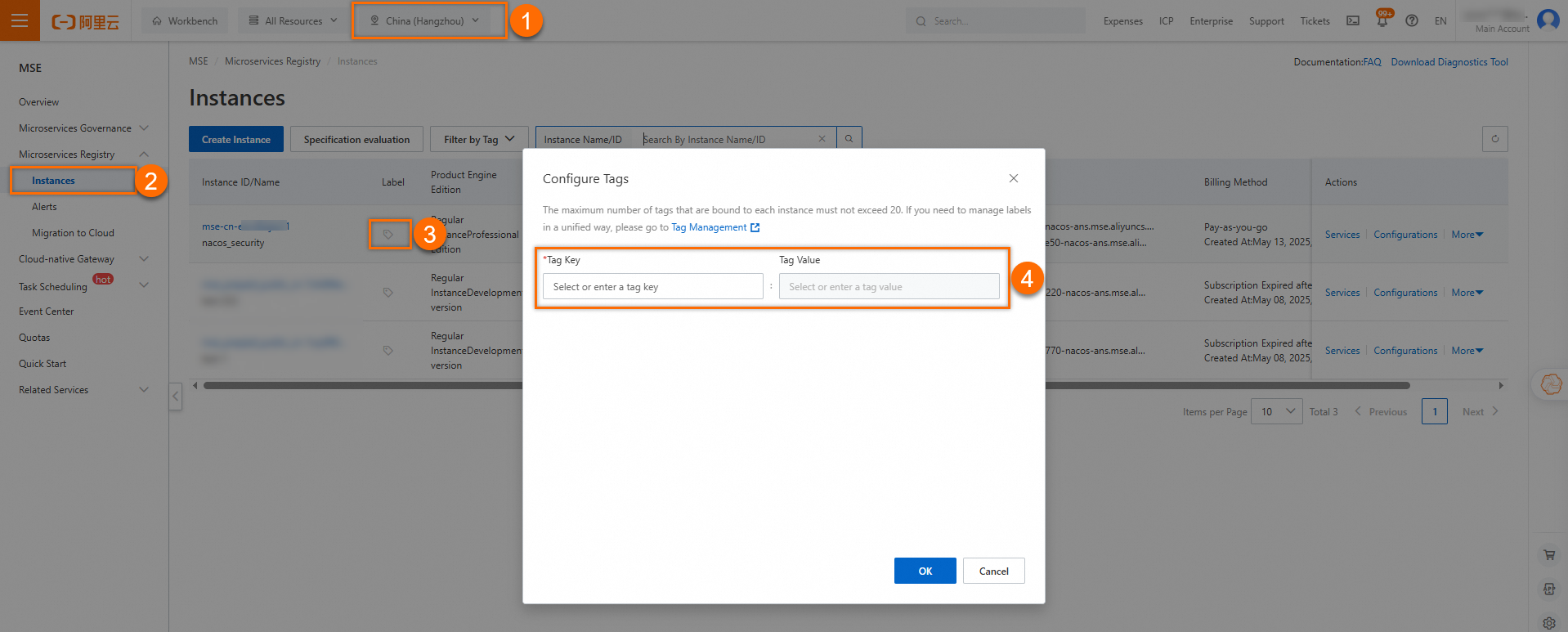This screenshot has width=1568, height=632.
Task: Refresh the instances list
Action: point(1495,139)
